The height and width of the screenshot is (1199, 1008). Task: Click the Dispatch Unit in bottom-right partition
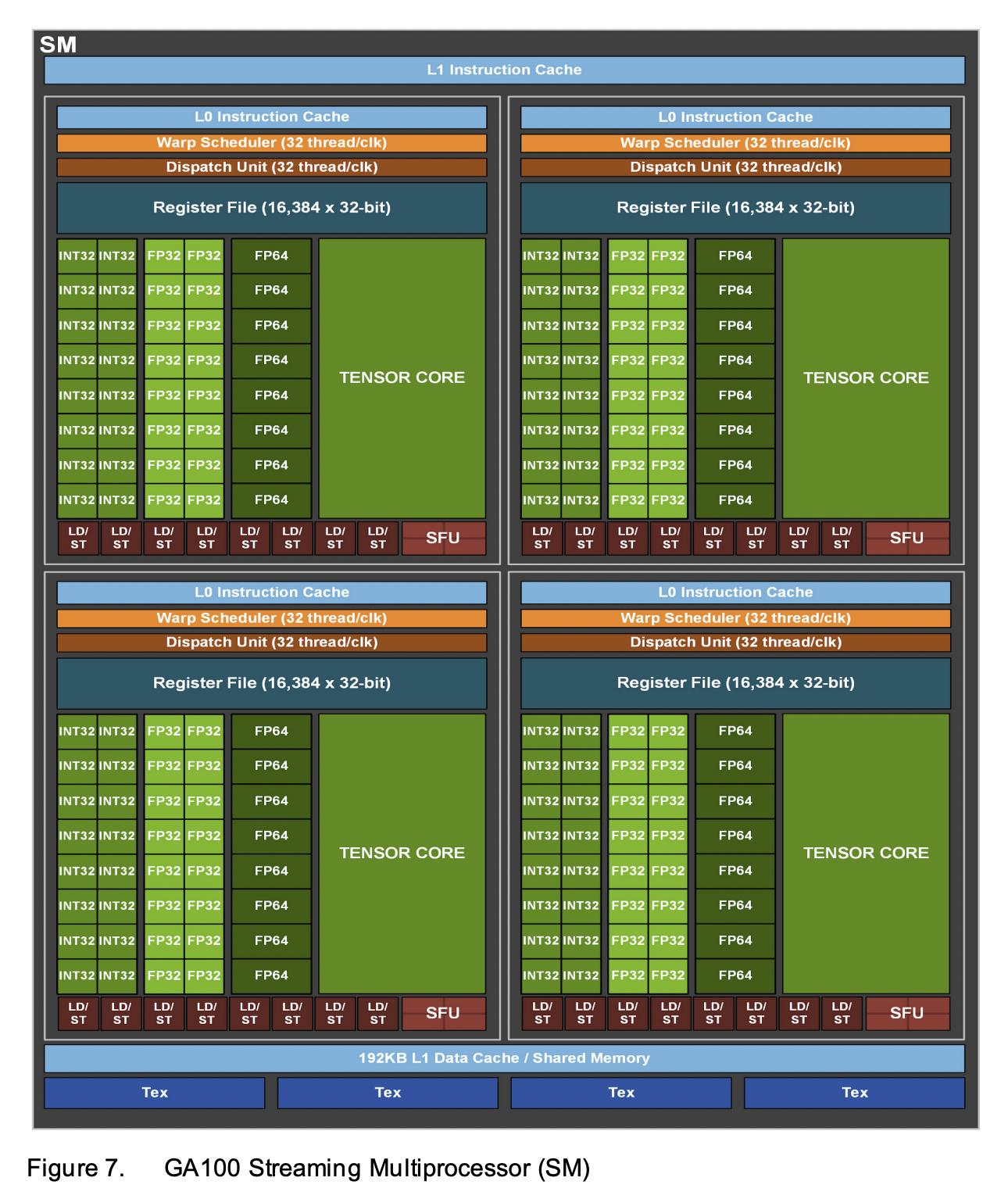pyautogui.click(x=735, y=642)
